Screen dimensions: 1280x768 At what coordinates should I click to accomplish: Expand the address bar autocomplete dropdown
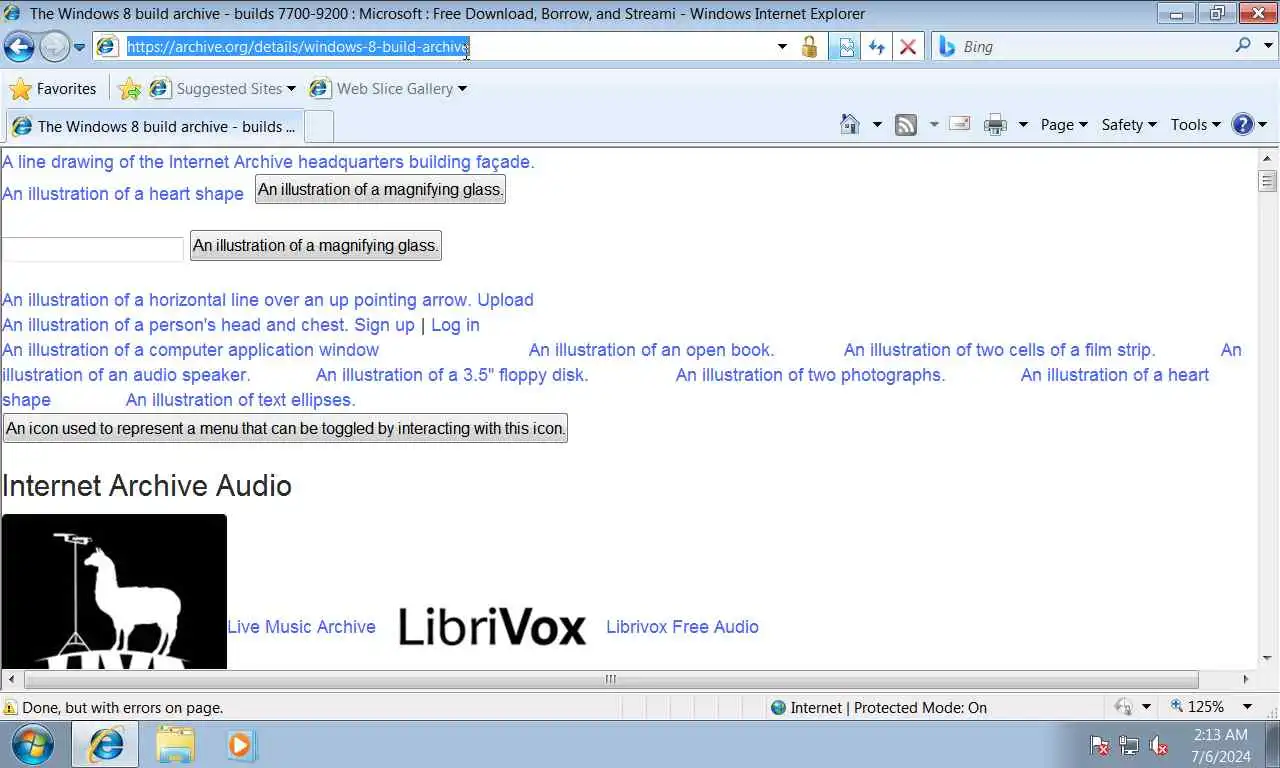coord(782,47)
